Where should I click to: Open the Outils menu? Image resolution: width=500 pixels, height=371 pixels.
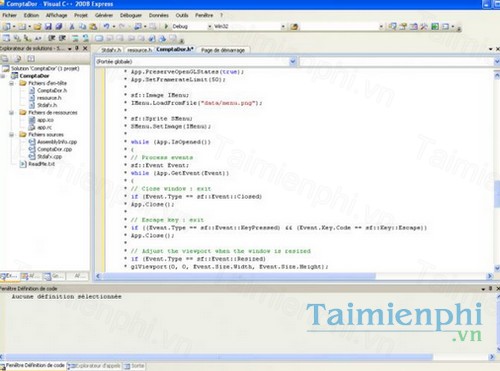182,15
